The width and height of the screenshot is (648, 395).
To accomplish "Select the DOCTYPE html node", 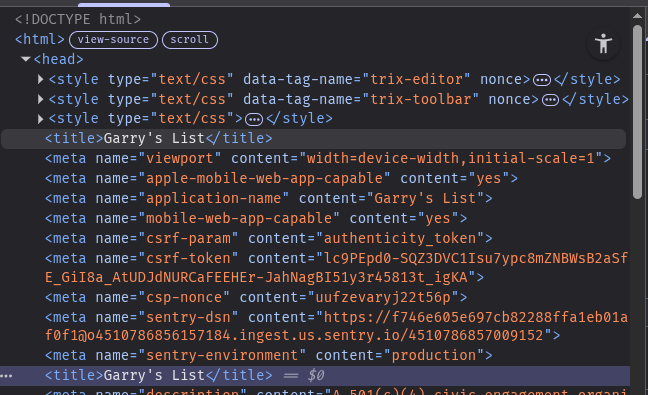I will point(78,19).
